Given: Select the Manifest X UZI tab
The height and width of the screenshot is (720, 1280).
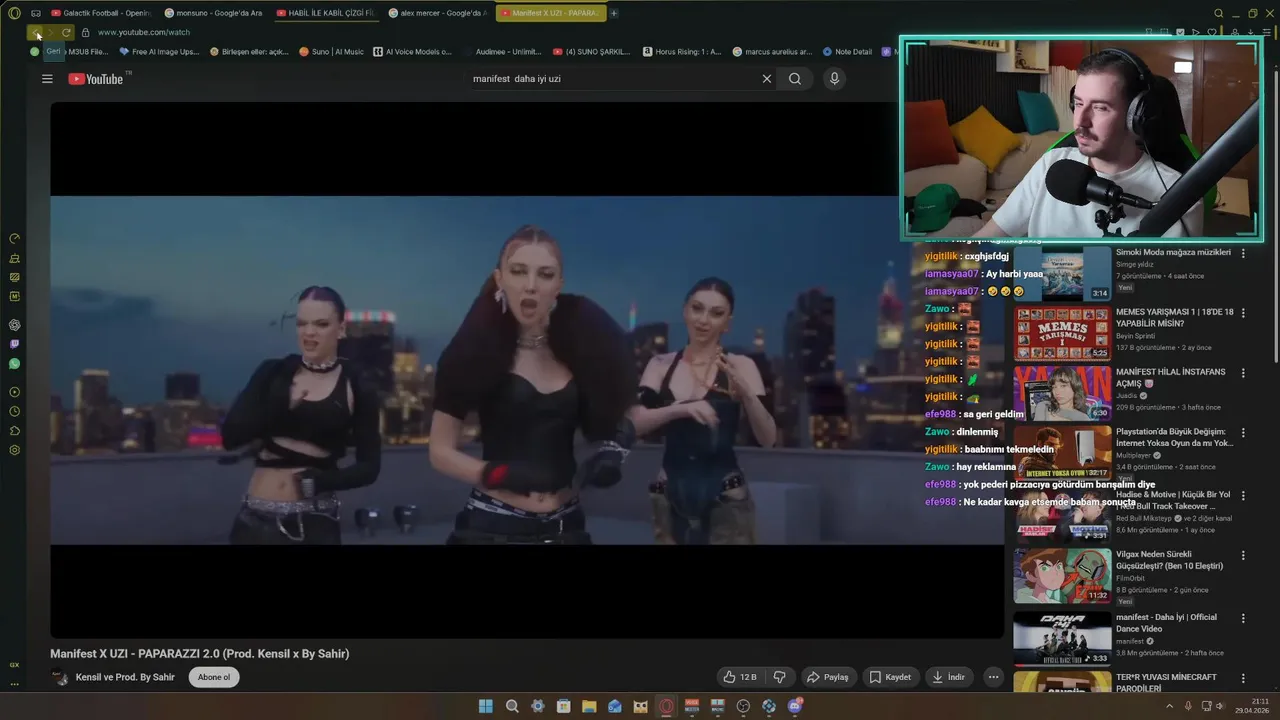Looking at the screenshot, I should [x=550, y=13].
